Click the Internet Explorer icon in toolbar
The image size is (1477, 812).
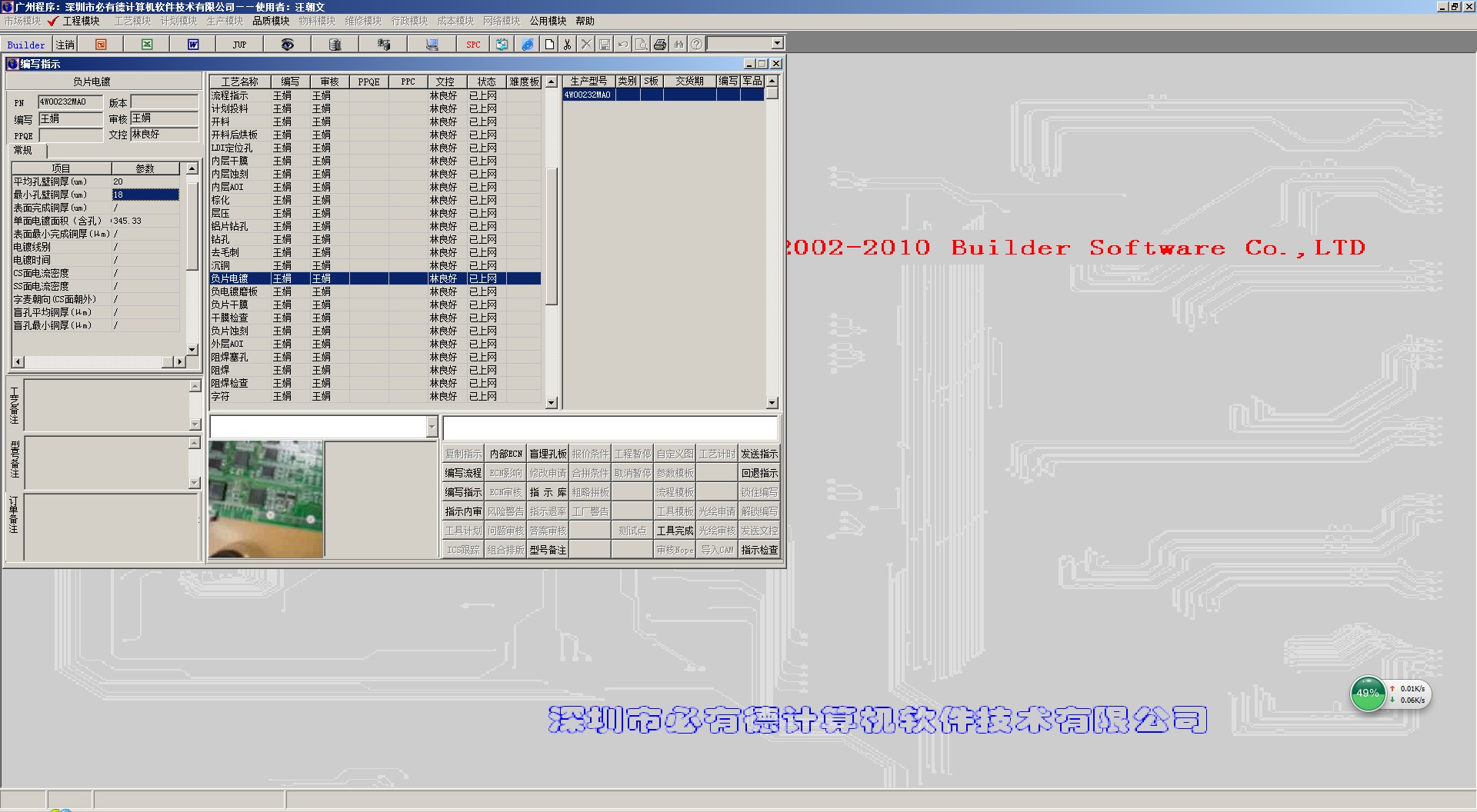point(528,45)
